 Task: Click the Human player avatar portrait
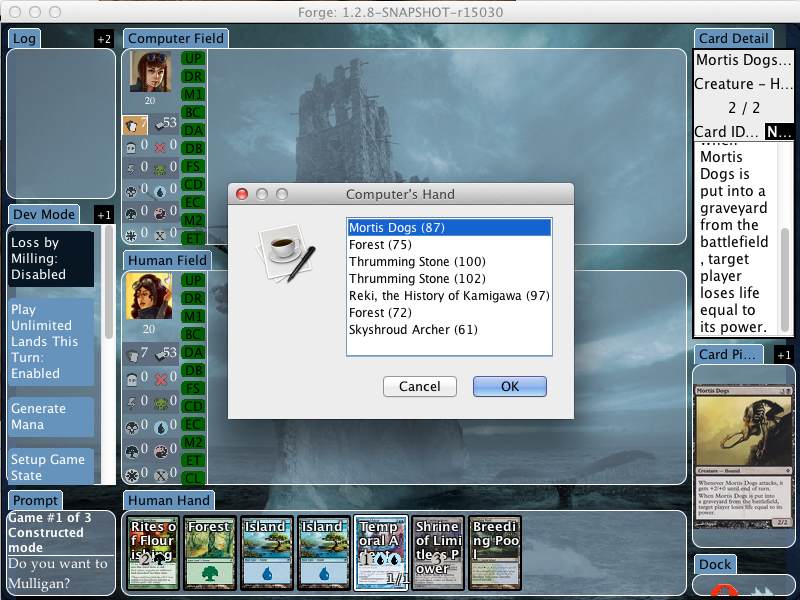(149, 296)
